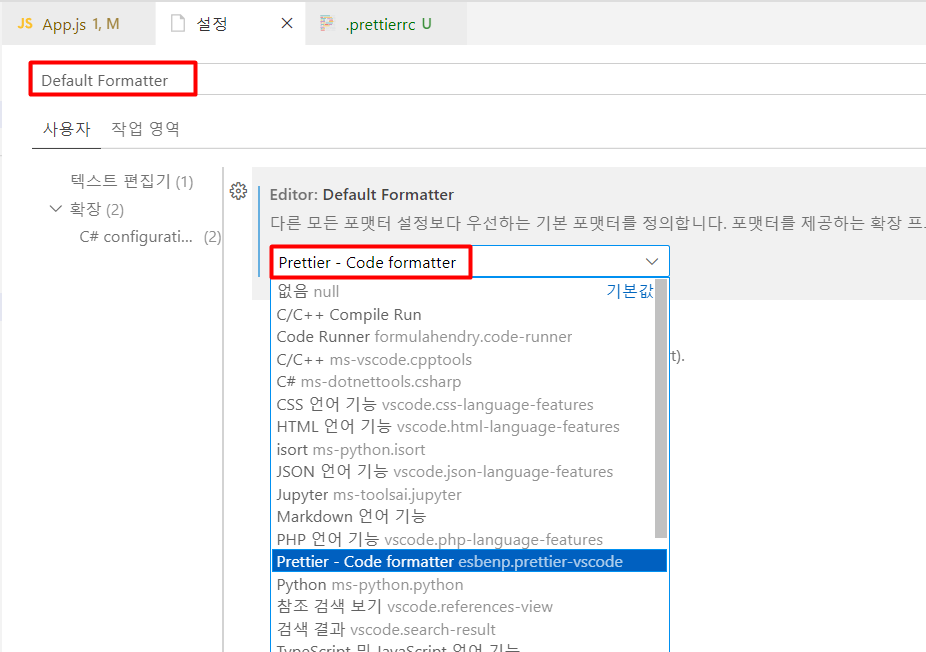Choose 참조 검색 보기 vscode.references-view option
926x652 pixels.
(469, 607)
